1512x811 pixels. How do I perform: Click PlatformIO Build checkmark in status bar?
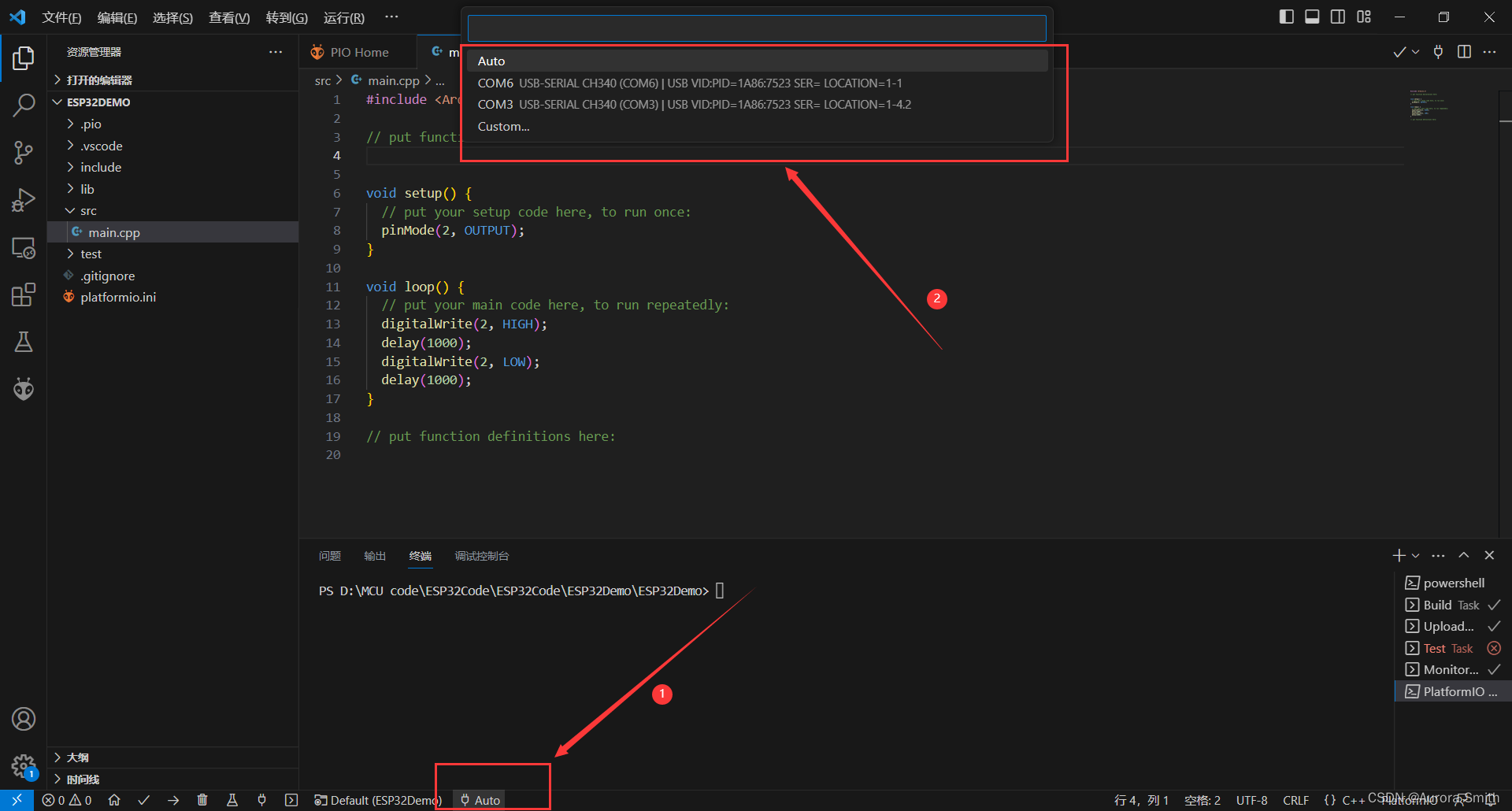pos(143,800)
